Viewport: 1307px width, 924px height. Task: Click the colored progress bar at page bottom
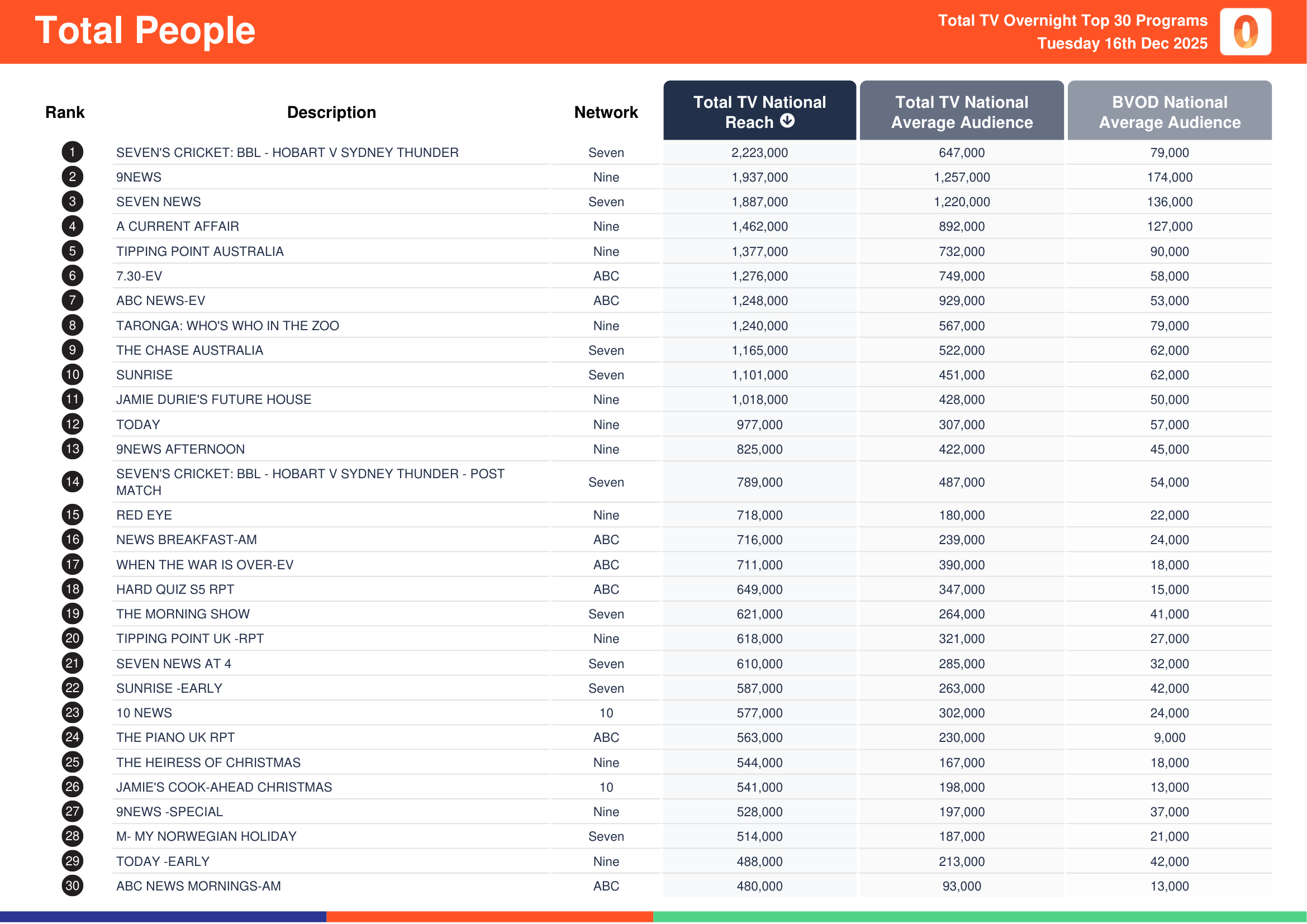point(654,917)
